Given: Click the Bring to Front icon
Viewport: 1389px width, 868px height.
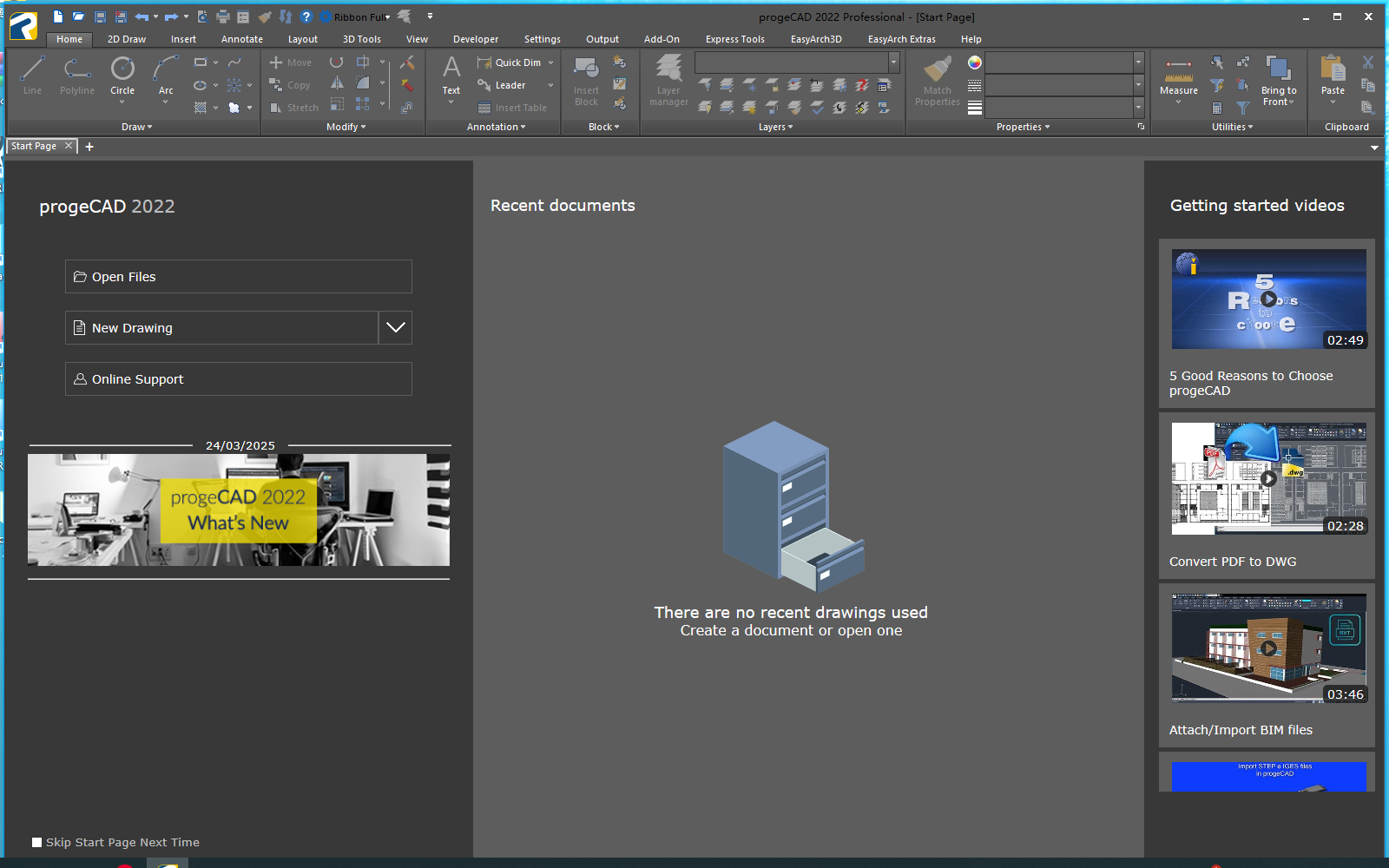Looking at the screenshot, I should 1279,81.
